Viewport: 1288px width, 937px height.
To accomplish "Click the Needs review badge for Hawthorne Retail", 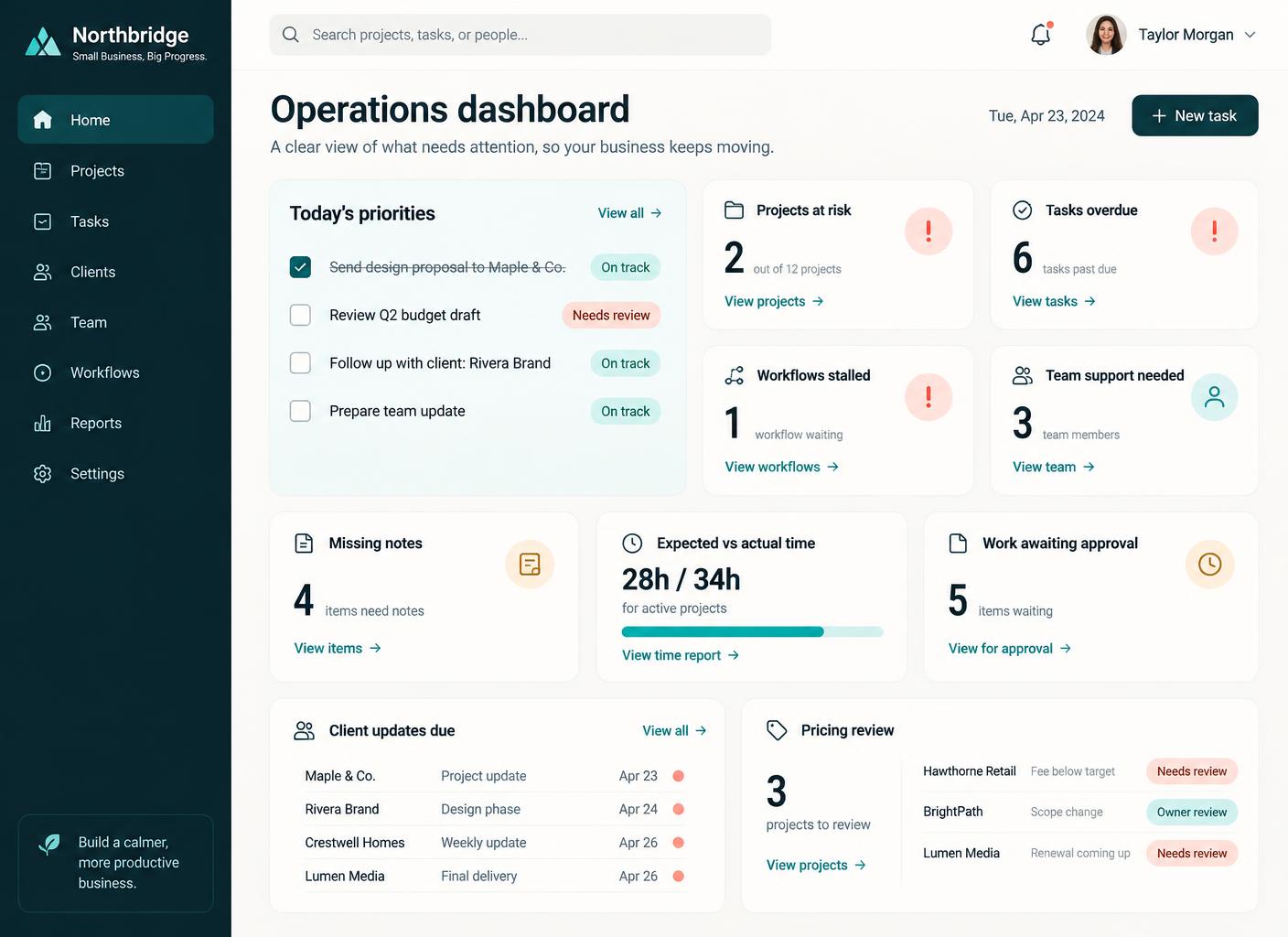I will pos(1192,771).
